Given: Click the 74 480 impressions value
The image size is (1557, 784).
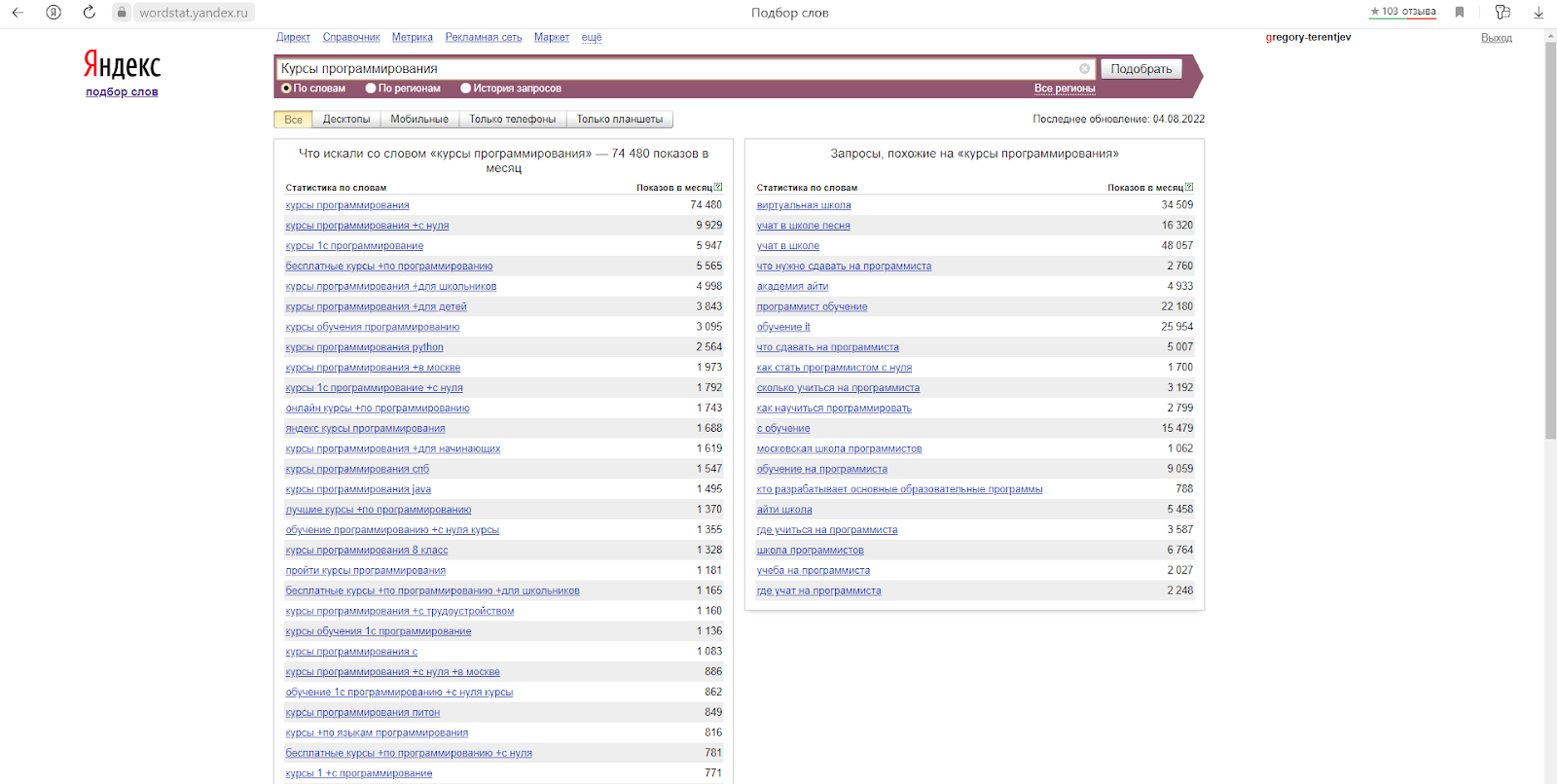Looking at the screenshot, I should pos(706,205).
